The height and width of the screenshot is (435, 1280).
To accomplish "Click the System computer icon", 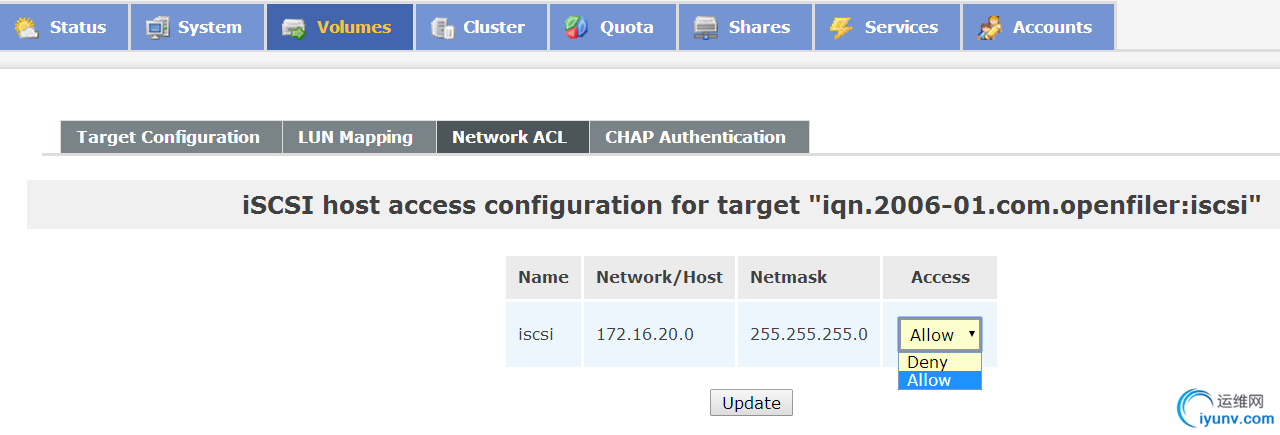I will (157, 27).
